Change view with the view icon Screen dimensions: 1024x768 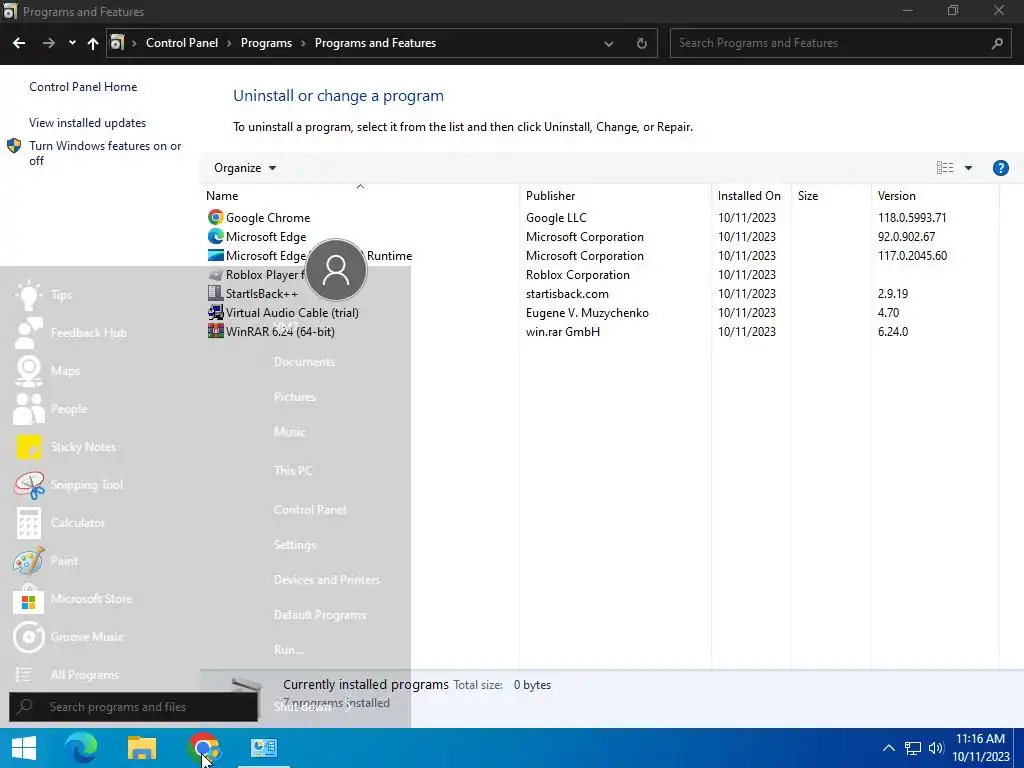click(945, 168)
